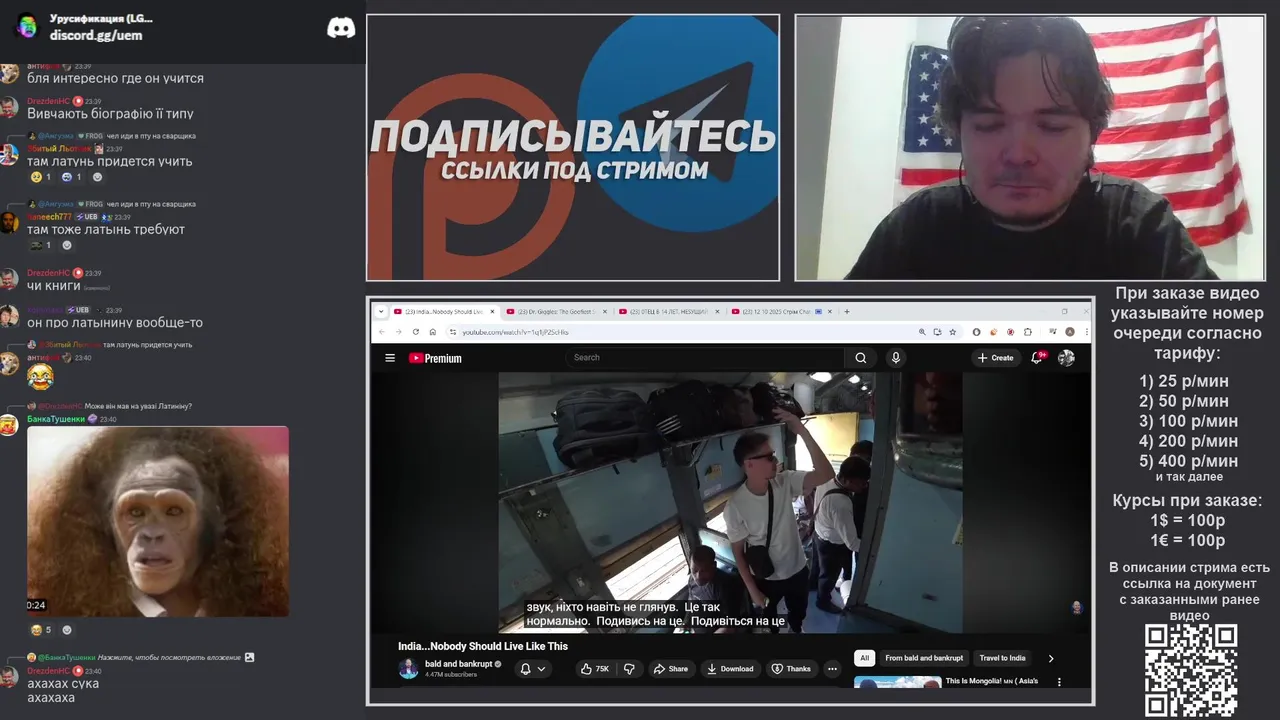
Task: Open the YouTube account avatar menu
Action: click(x=1066, y=358)
